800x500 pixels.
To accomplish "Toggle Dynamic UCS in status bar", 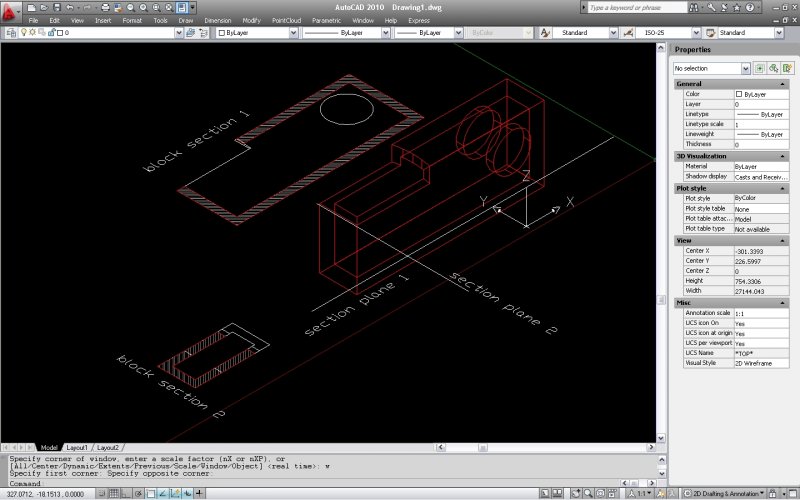I will 175,493.
